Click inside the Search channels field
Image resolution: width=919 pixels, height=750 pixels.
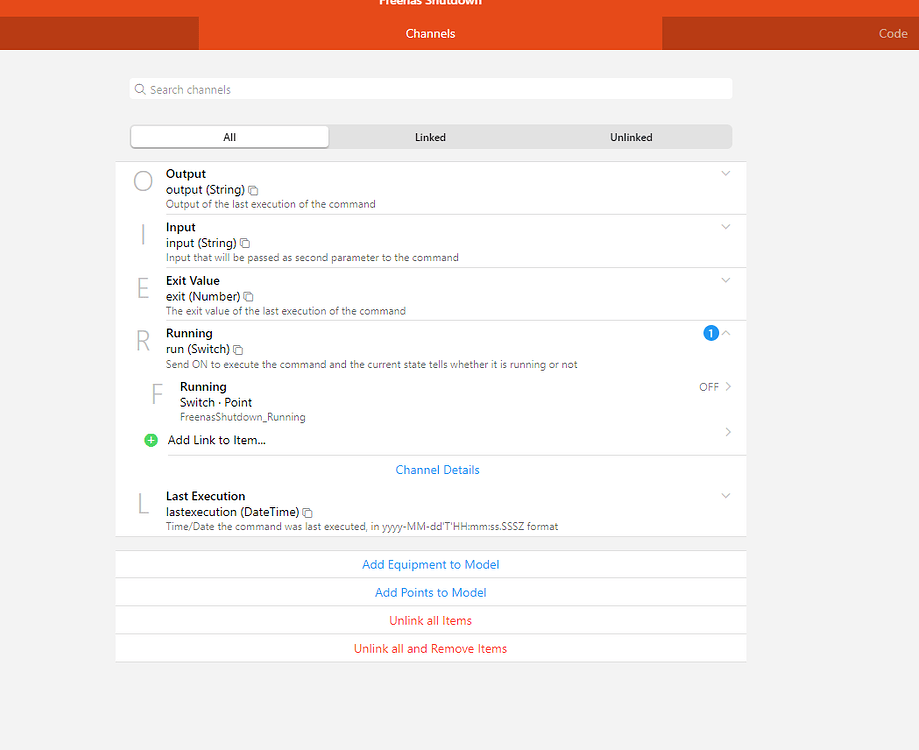(x=430, y=89)
